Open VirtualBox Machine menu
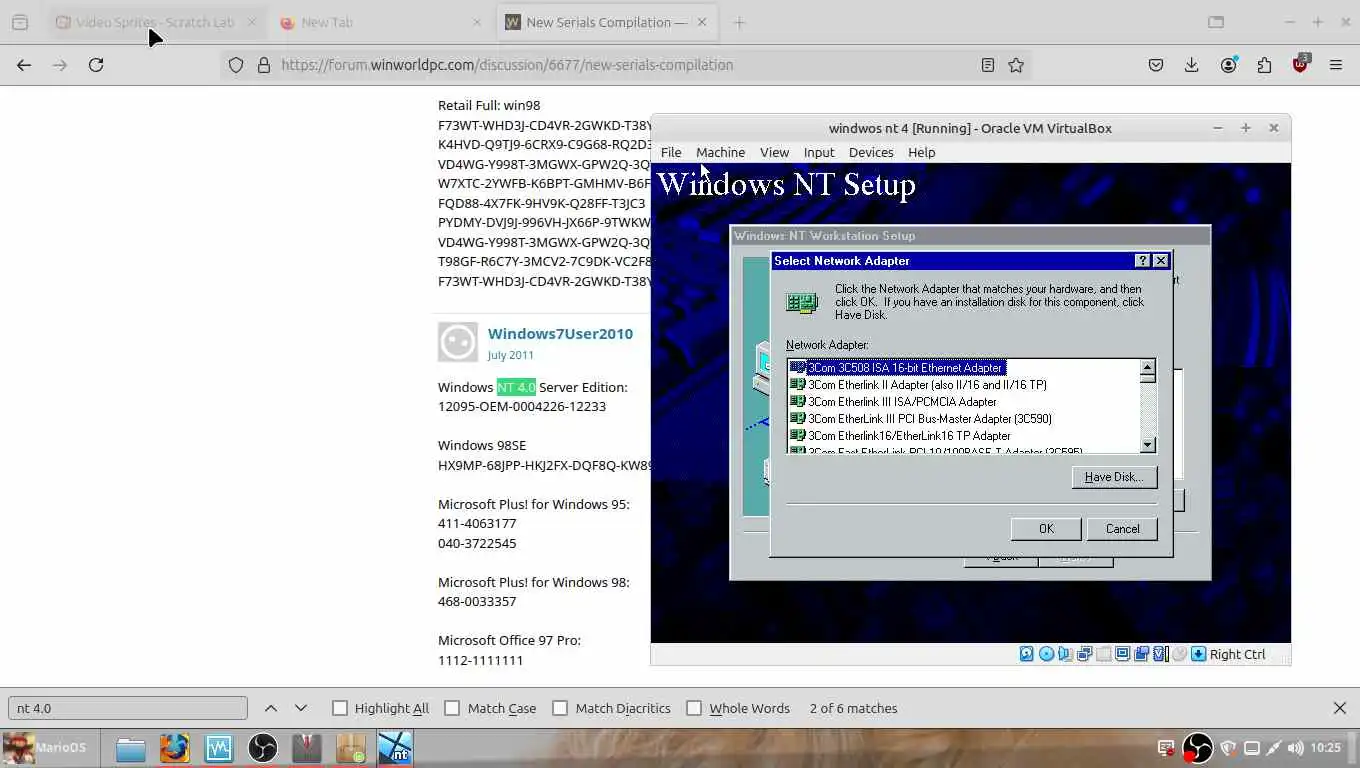Screen dimensions: 1360x768 720,152
